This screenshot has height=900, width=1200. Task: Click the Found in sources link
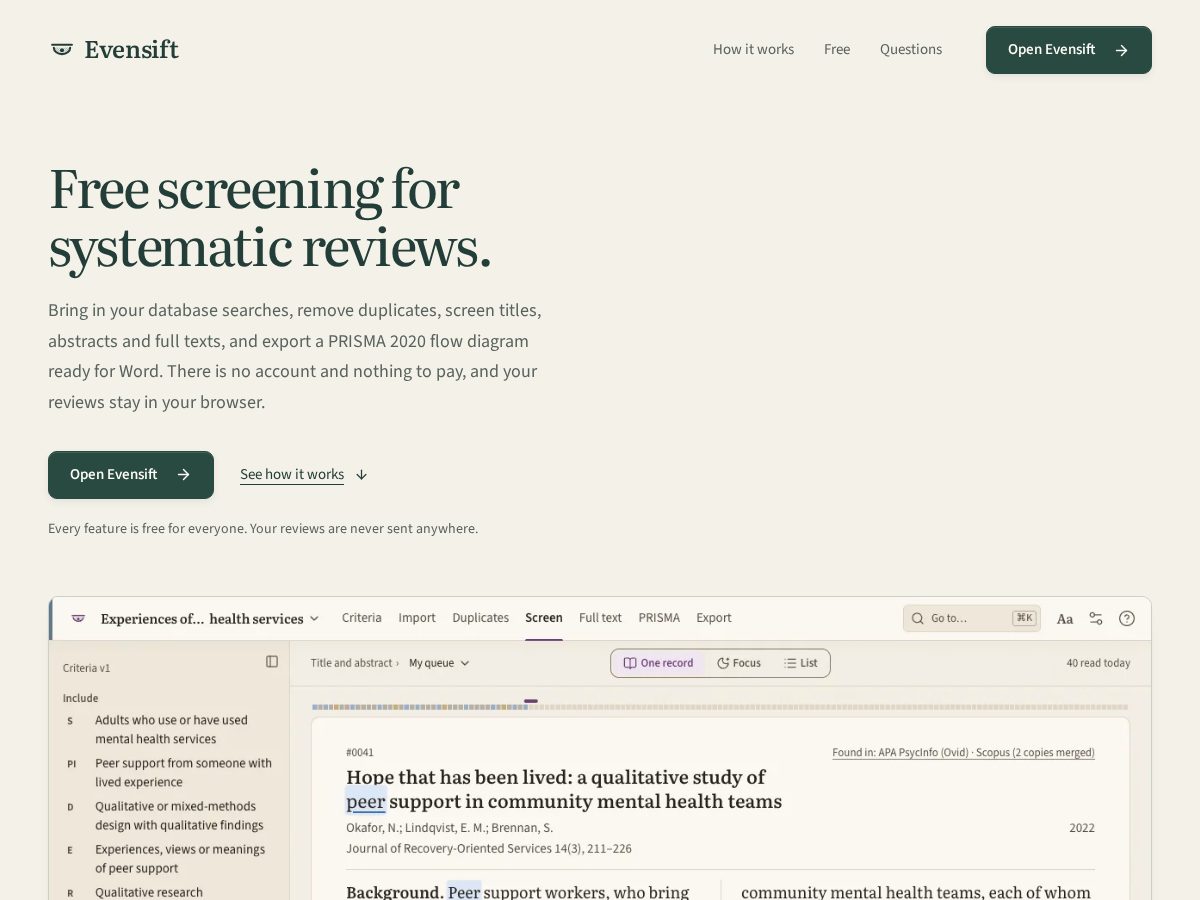tap(963, 753)
